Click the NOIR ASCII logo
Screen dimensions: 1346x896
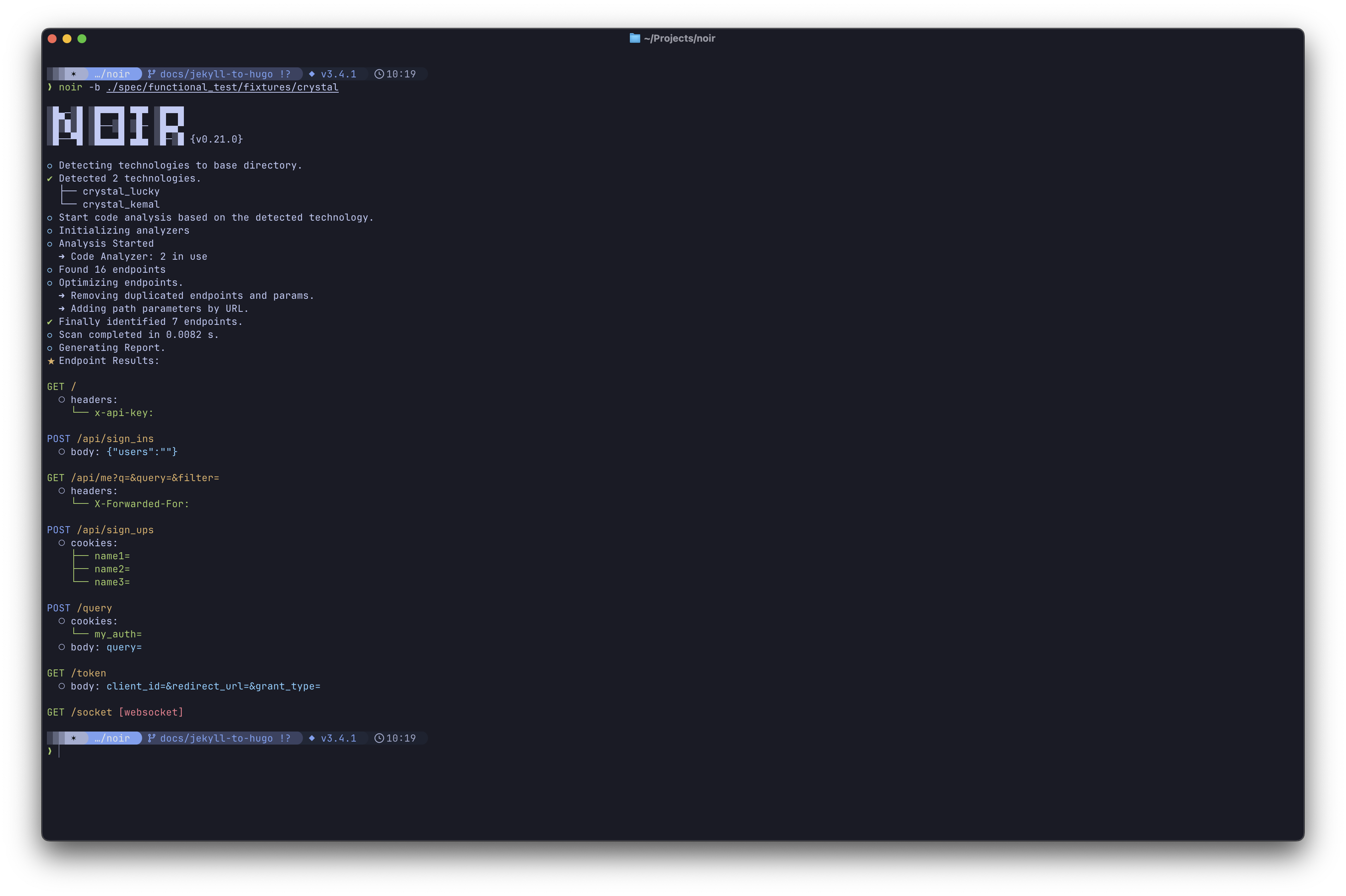coord(115,126)
